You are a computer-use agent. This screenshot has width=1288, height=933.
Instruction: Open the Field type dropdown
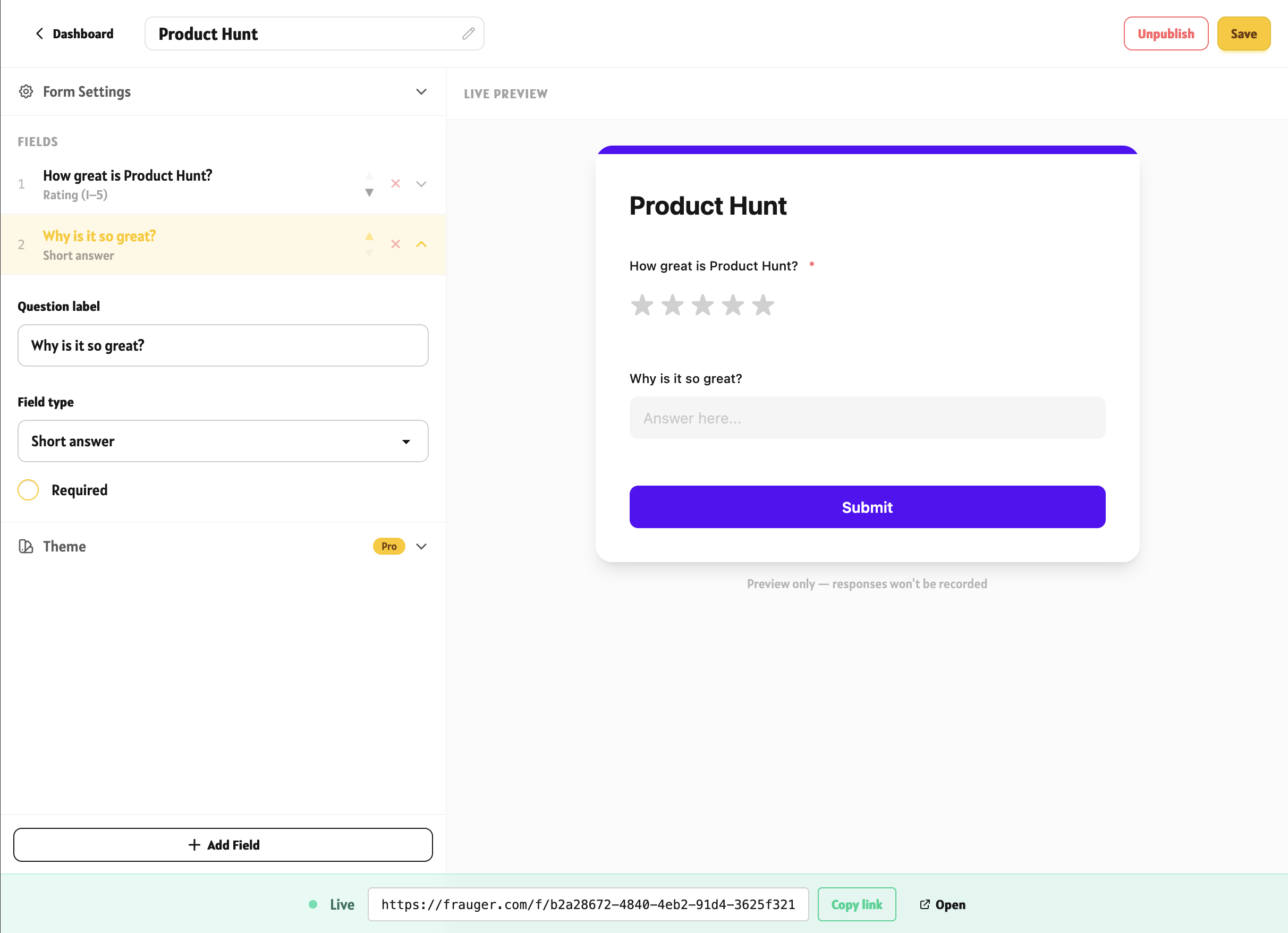pyautogui.click(x=223, y=441)
